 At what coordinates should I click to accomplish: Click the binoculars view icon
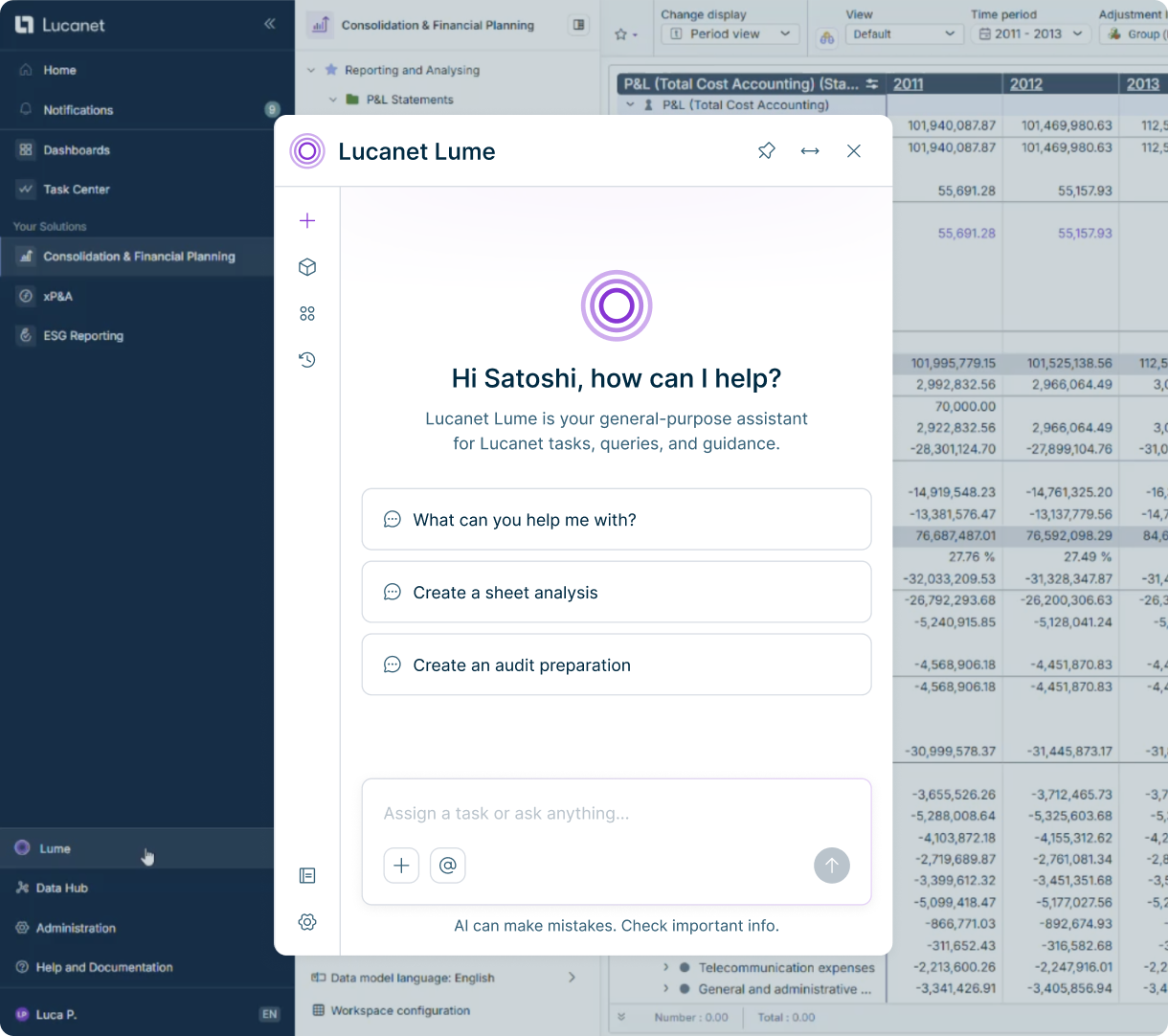(x=827, y=38)
